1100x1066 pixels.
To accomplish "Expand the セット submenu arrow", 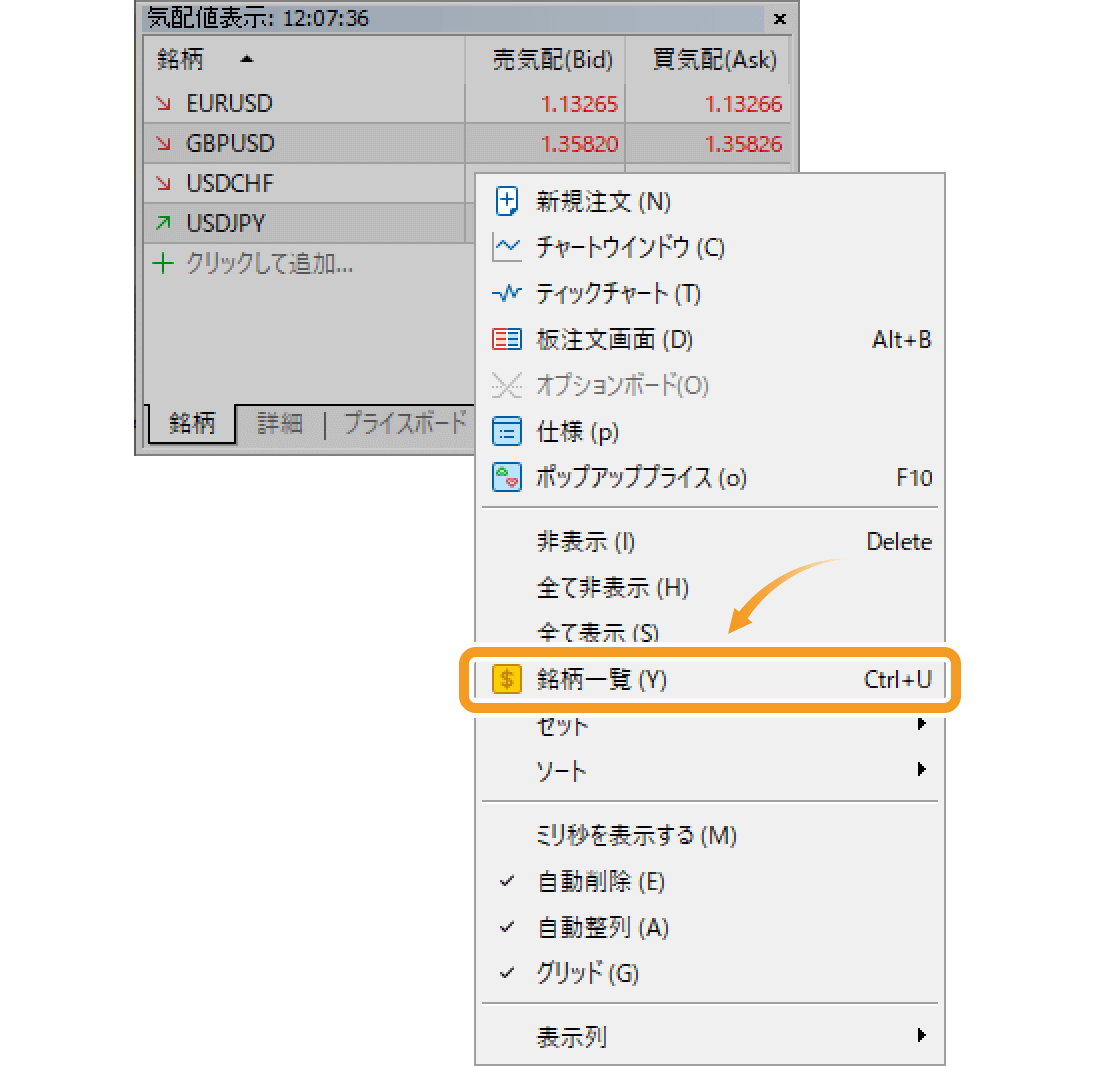I will click(x=922, y=724).
